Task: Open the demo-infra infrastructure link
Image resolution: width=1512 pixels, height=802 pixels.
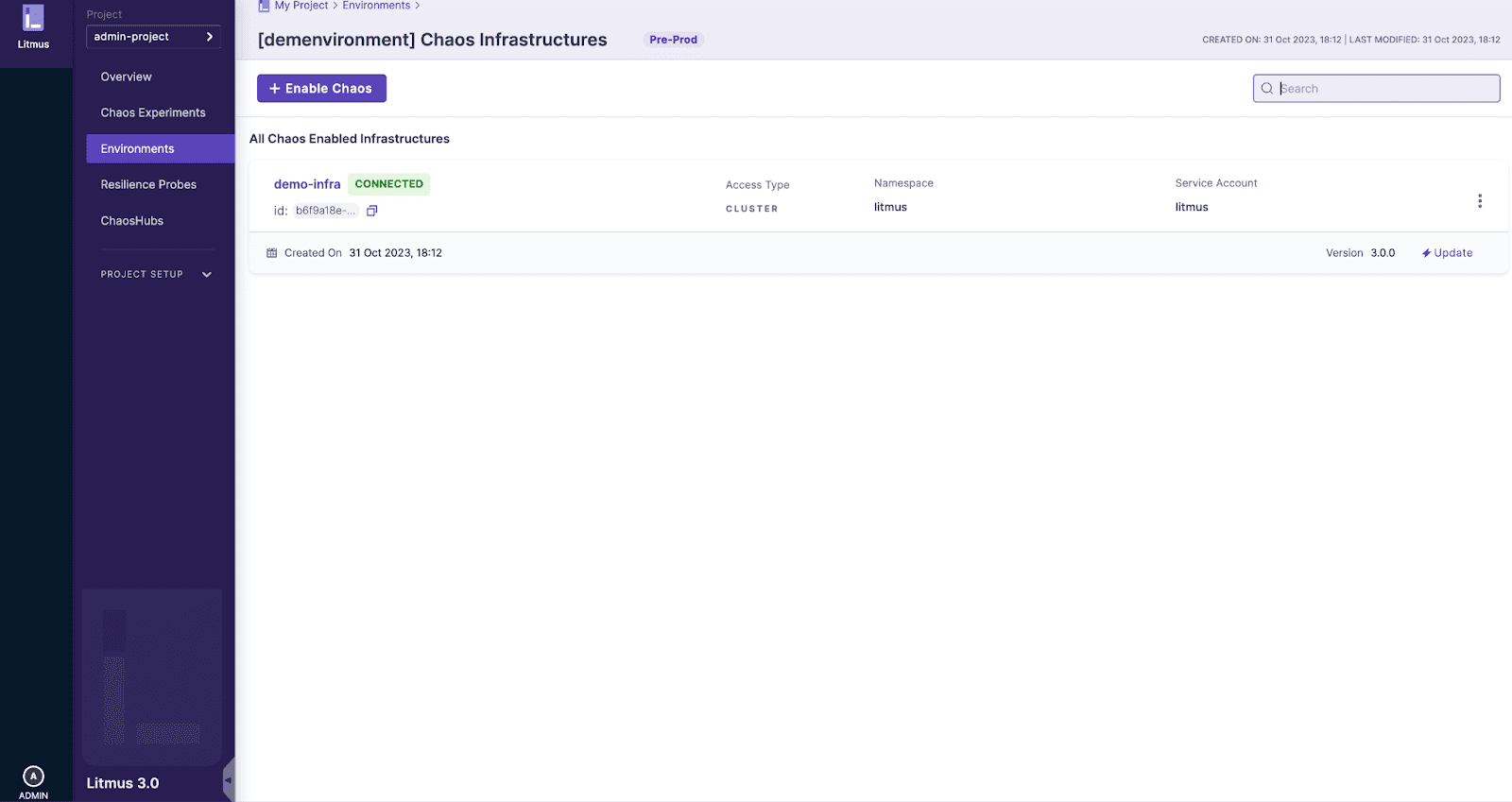Action: click(307, 184)
